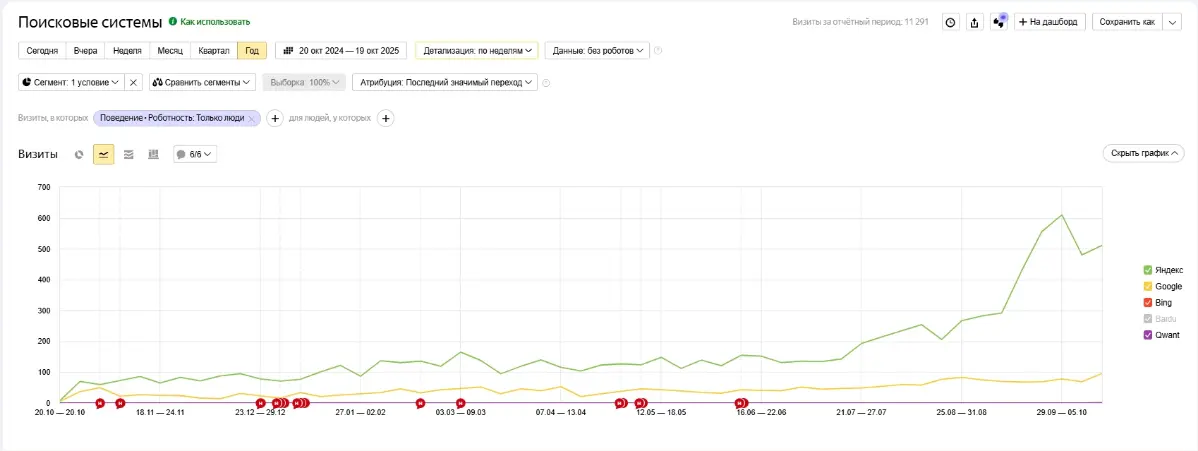Open the report history clock icon
Image resolution: width=1198 pixels, height=451 pixels.
950,22
